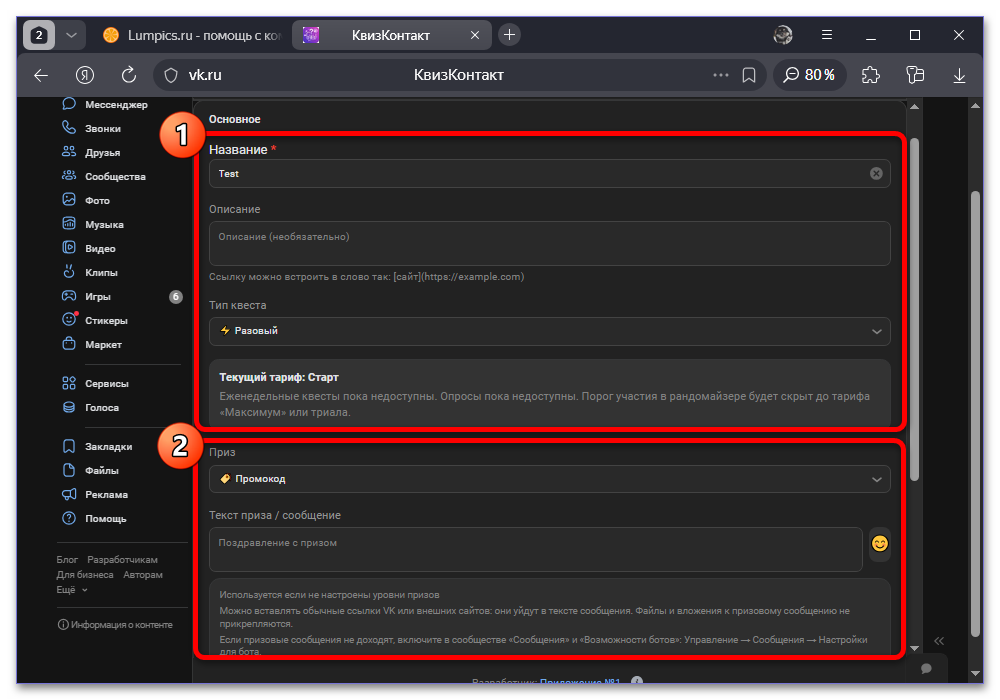Click the inner app scrollbar down arrow

point(915,648)
